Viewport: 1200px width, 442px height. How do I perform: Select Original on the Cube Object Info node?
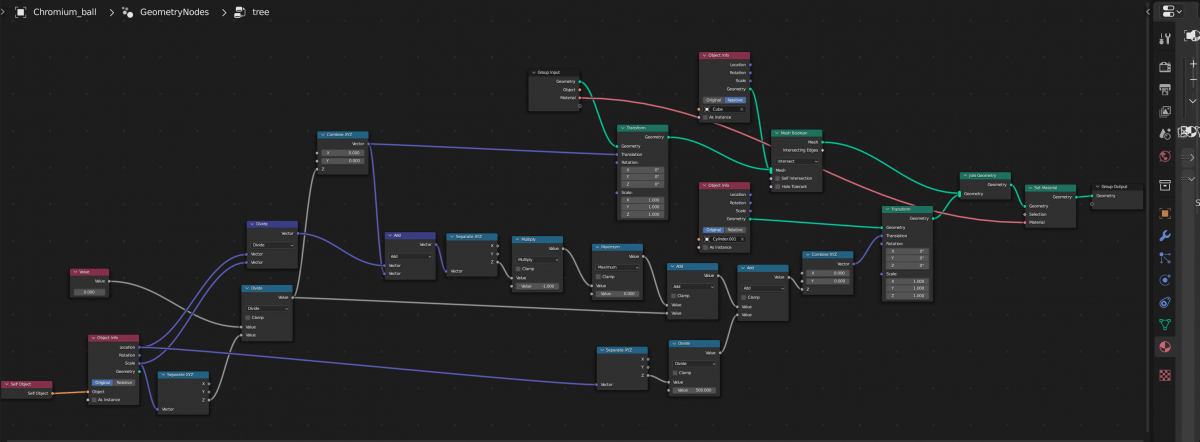pos(713,100)
